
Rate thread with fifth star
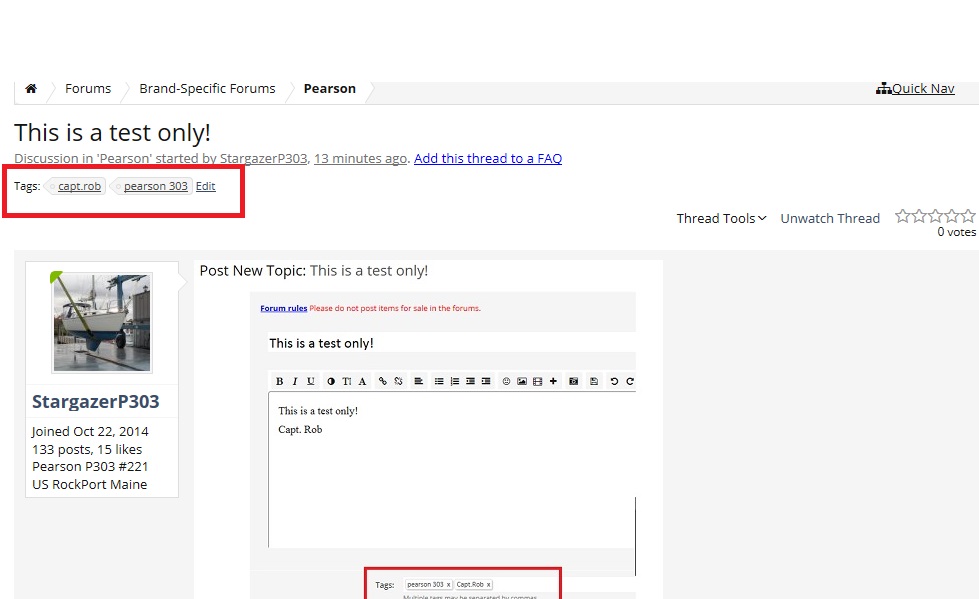(x=968, y=216)
